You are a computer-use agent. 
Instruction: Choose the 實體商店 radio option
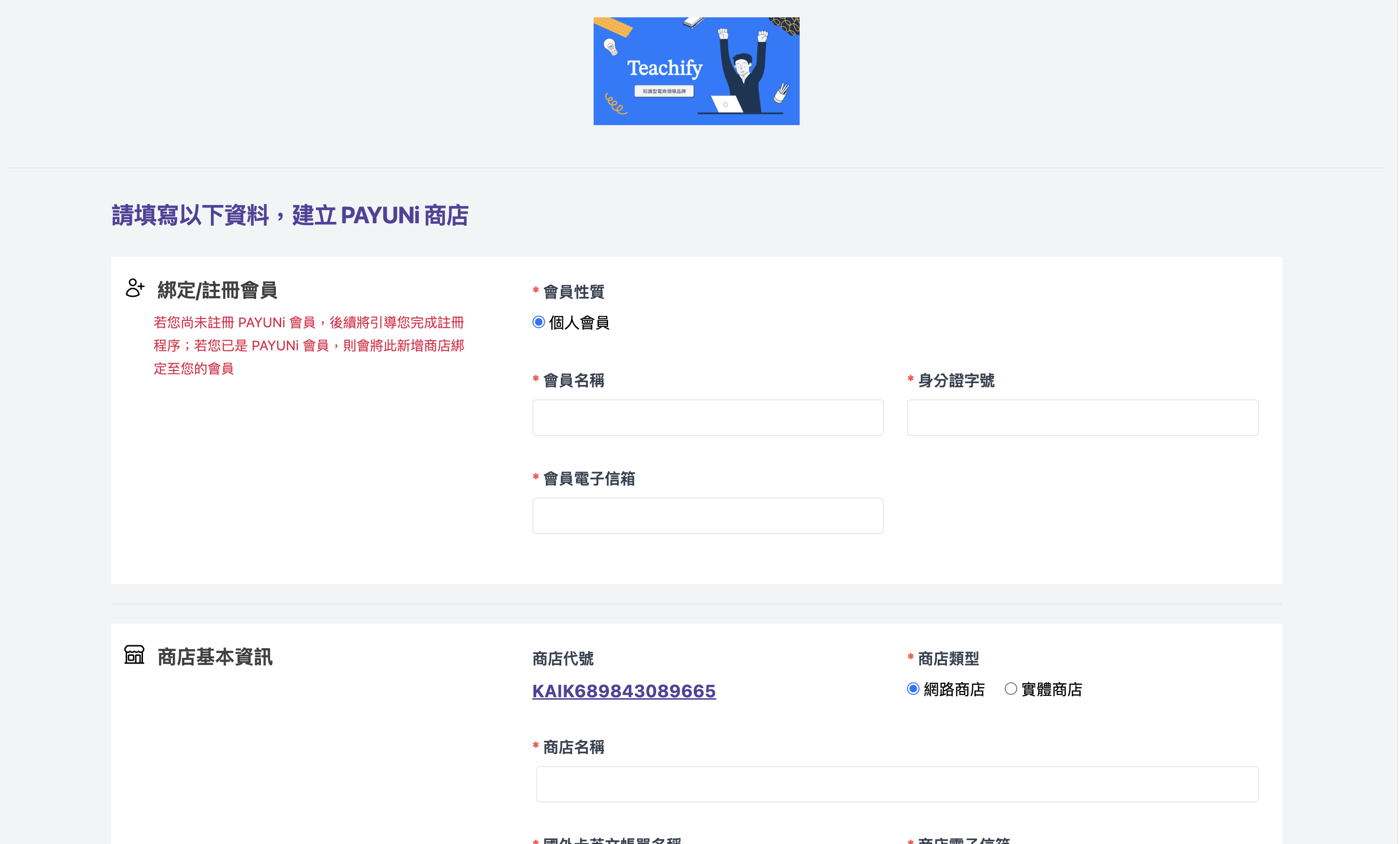coord(1011,689)
